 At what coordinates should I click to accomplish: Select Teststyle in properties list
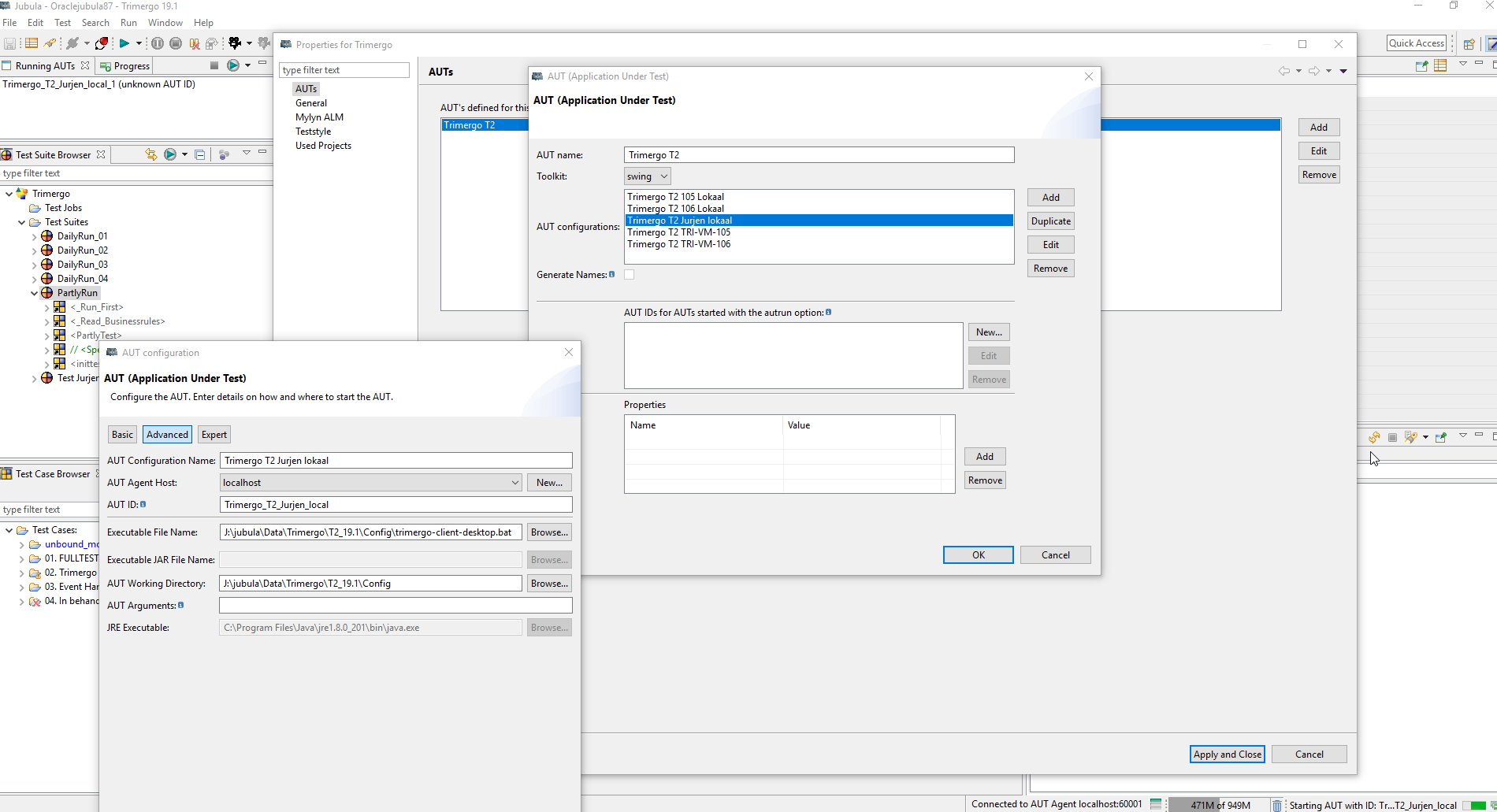pyautogui.click(x=313, y=132)
